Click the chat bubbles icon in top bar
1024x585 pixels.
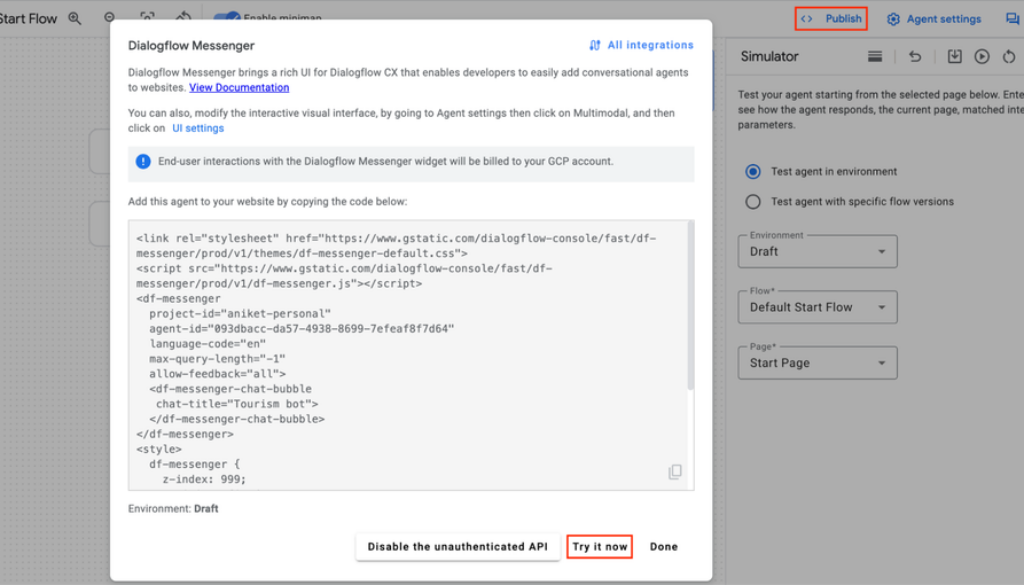(1012, 19)
